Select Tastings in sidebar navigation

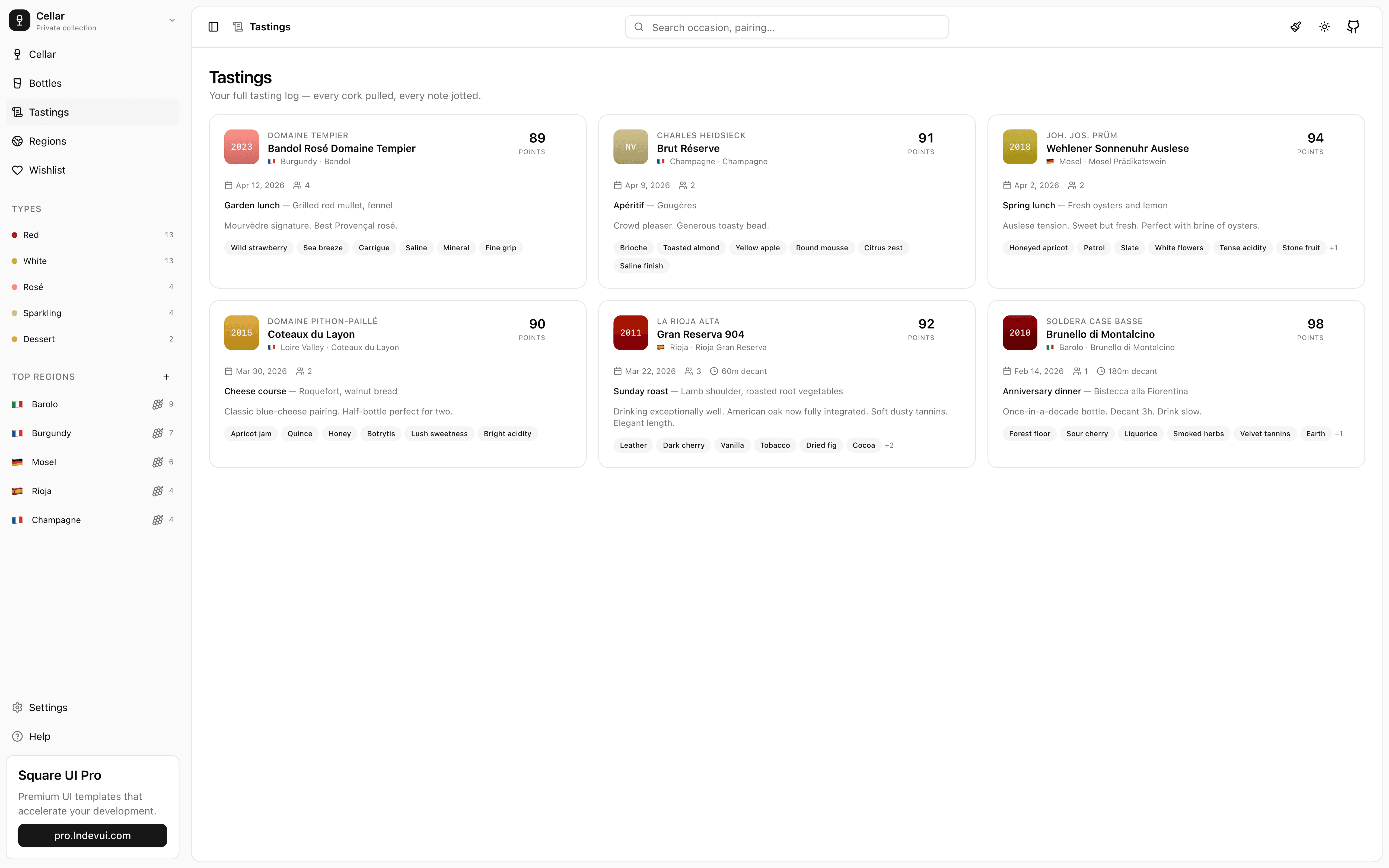(x=93, y=112)
